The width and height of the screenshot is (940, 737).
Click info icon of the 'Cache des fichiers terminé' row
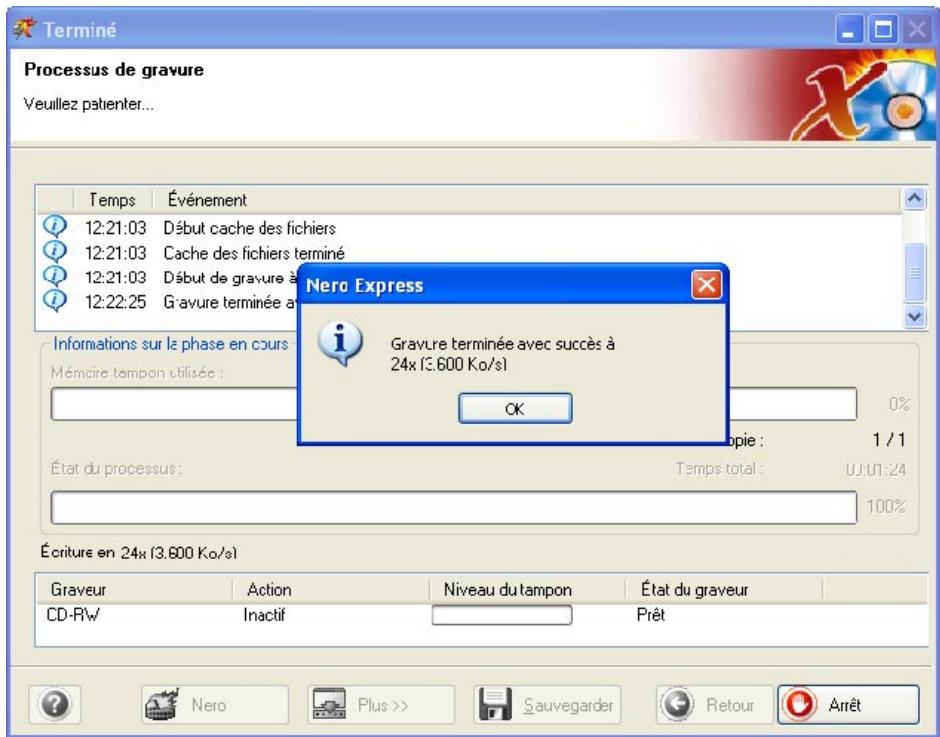pyautogui.click(x=55, y=252)
